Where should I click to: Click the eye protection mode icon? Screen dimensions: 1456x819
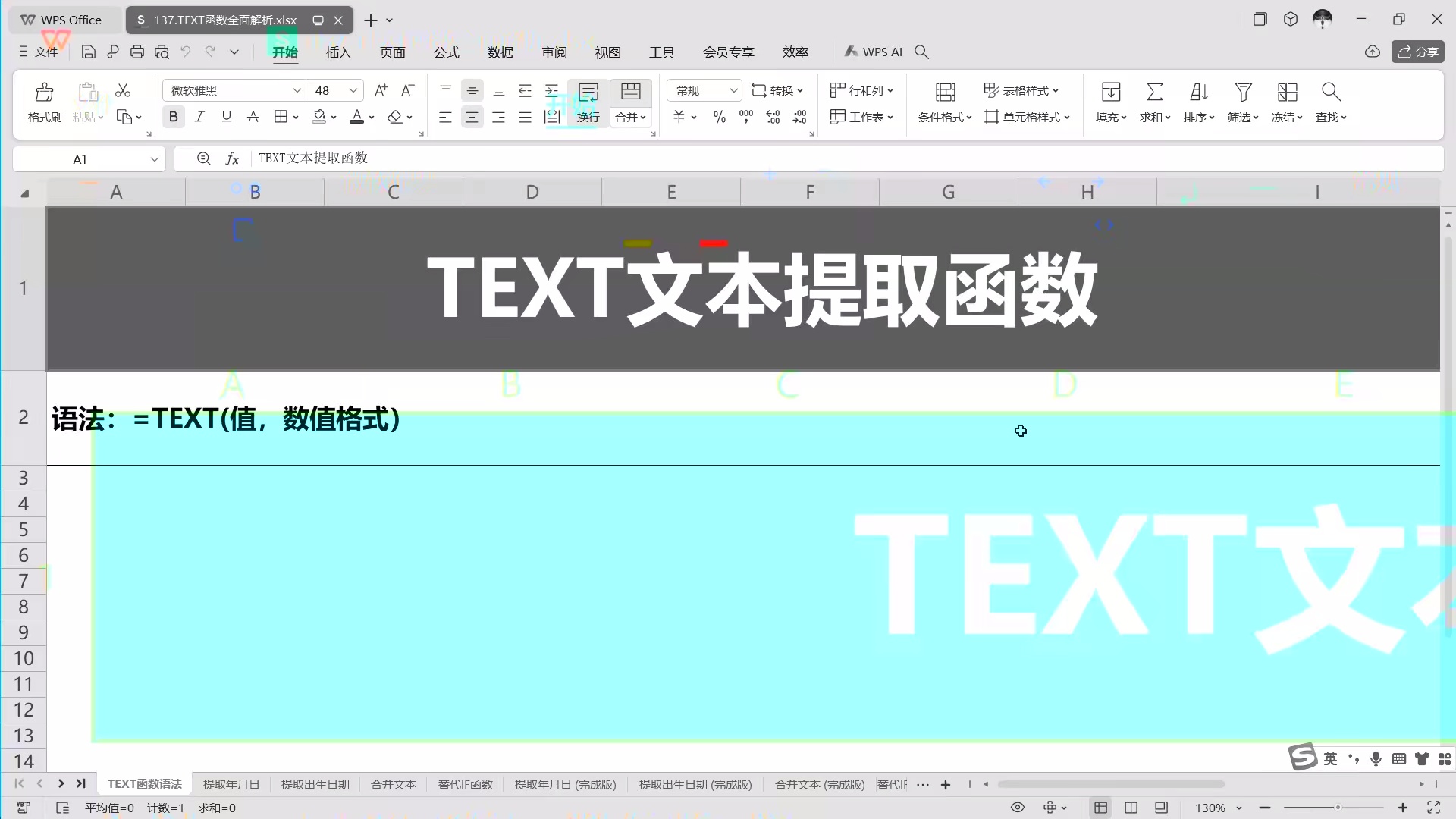coord(1018,808)
